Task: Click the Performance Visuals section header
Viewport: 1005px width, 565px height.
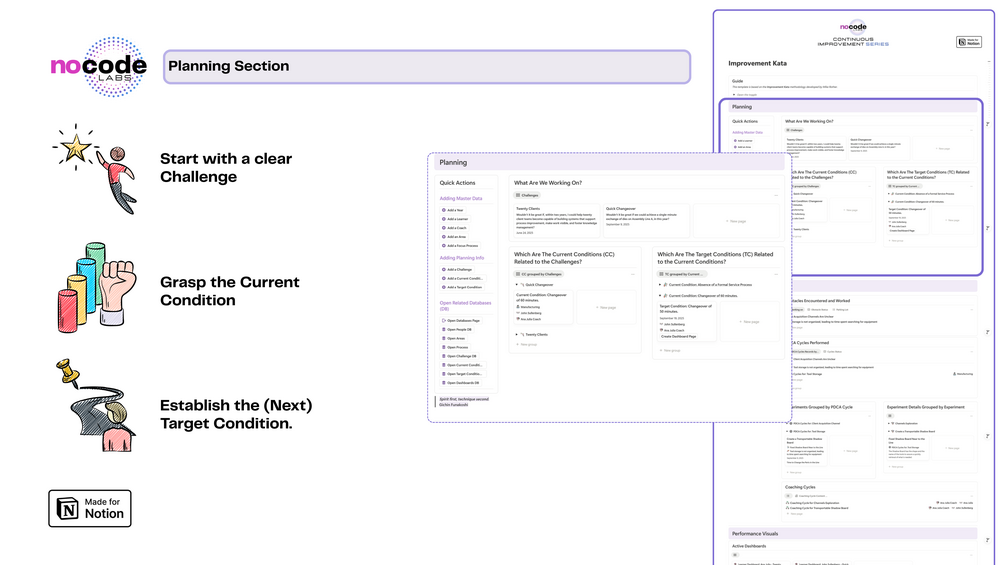Action: (852, 534)
